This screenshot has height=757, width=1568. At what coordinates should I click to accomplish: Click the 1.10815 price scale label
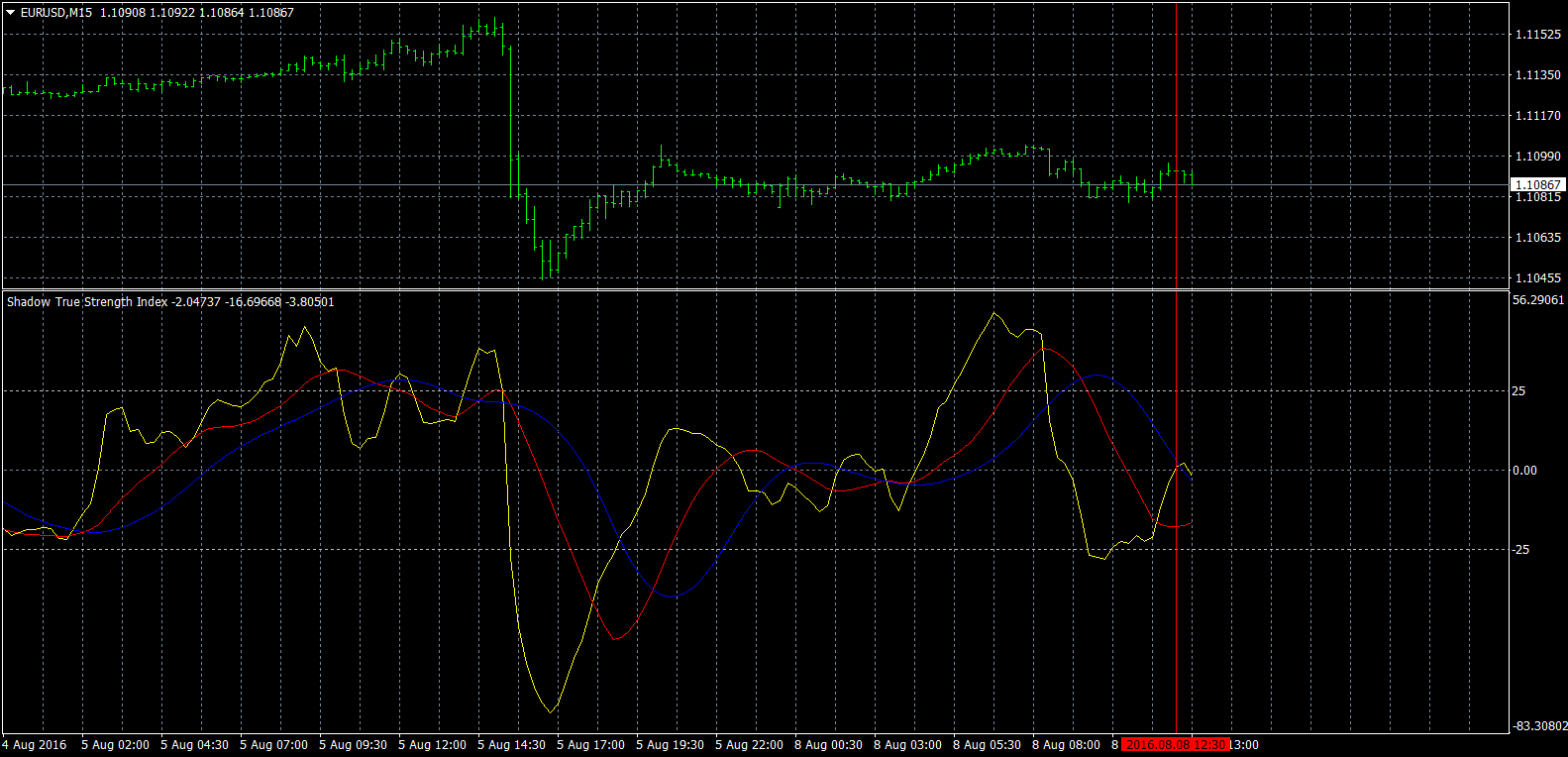pos(1538,197)
